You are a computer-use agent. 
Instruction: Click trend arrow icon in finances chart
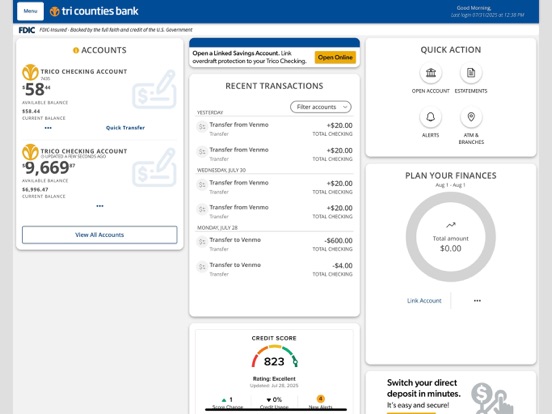coord(451,225)
